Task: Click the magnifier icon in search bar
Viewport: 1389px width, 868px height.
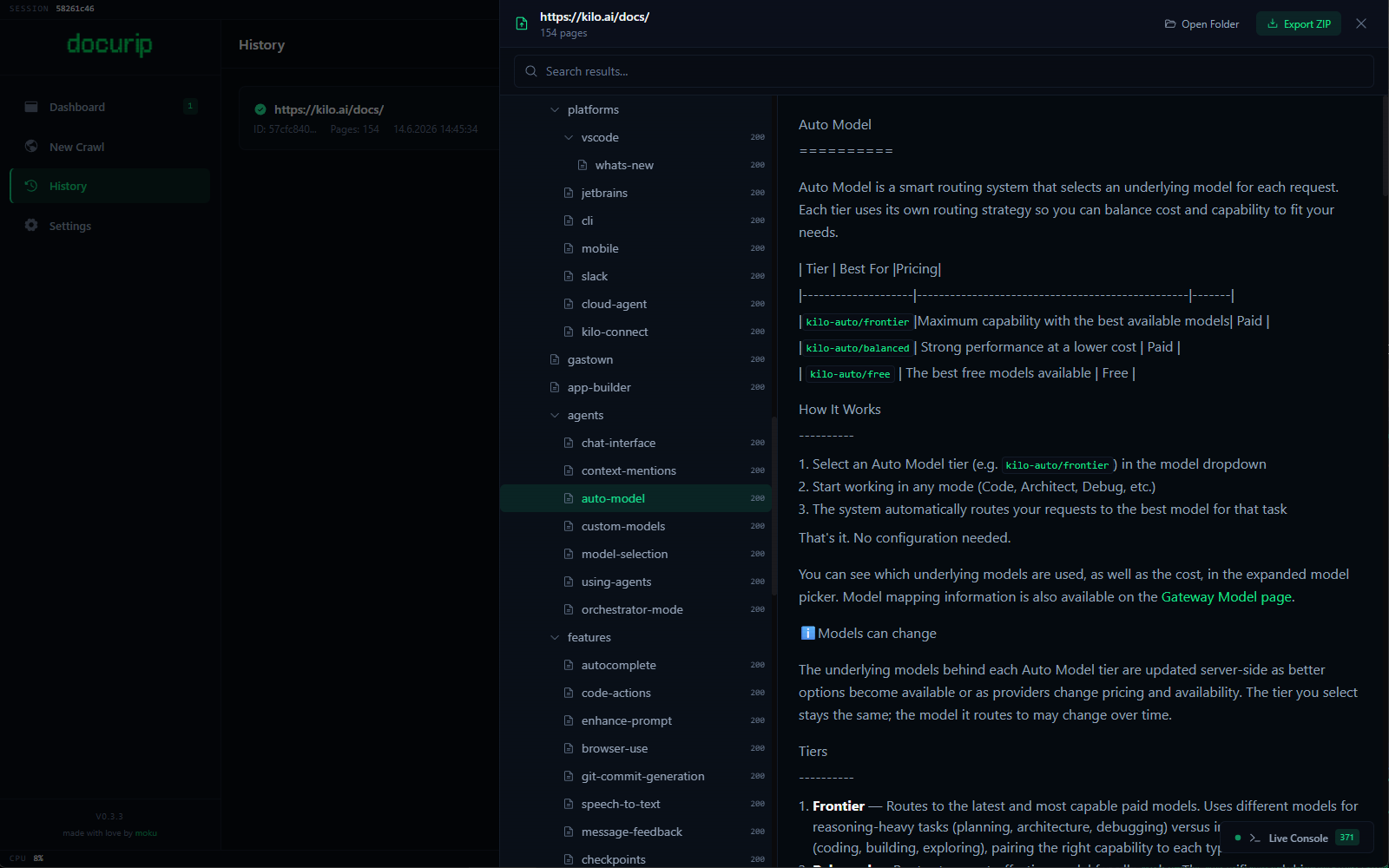Action: pyautogui.click(x=531, y=71)
